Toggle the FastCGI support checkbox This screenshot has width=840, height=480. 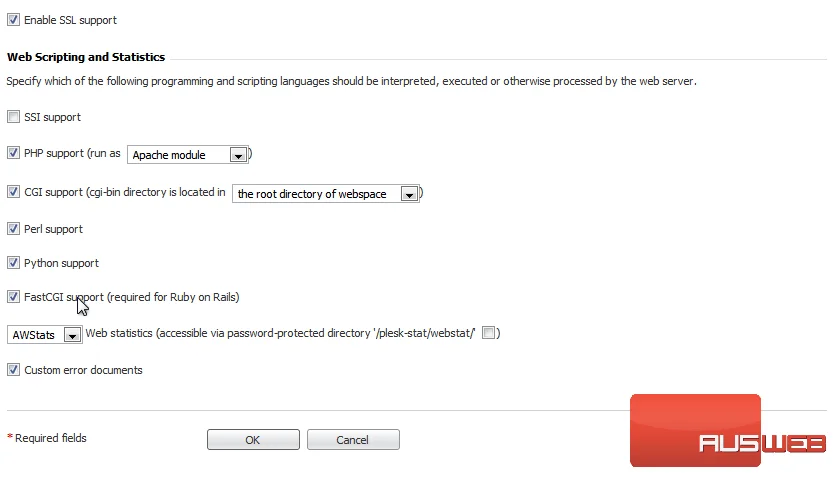[13, 296]
